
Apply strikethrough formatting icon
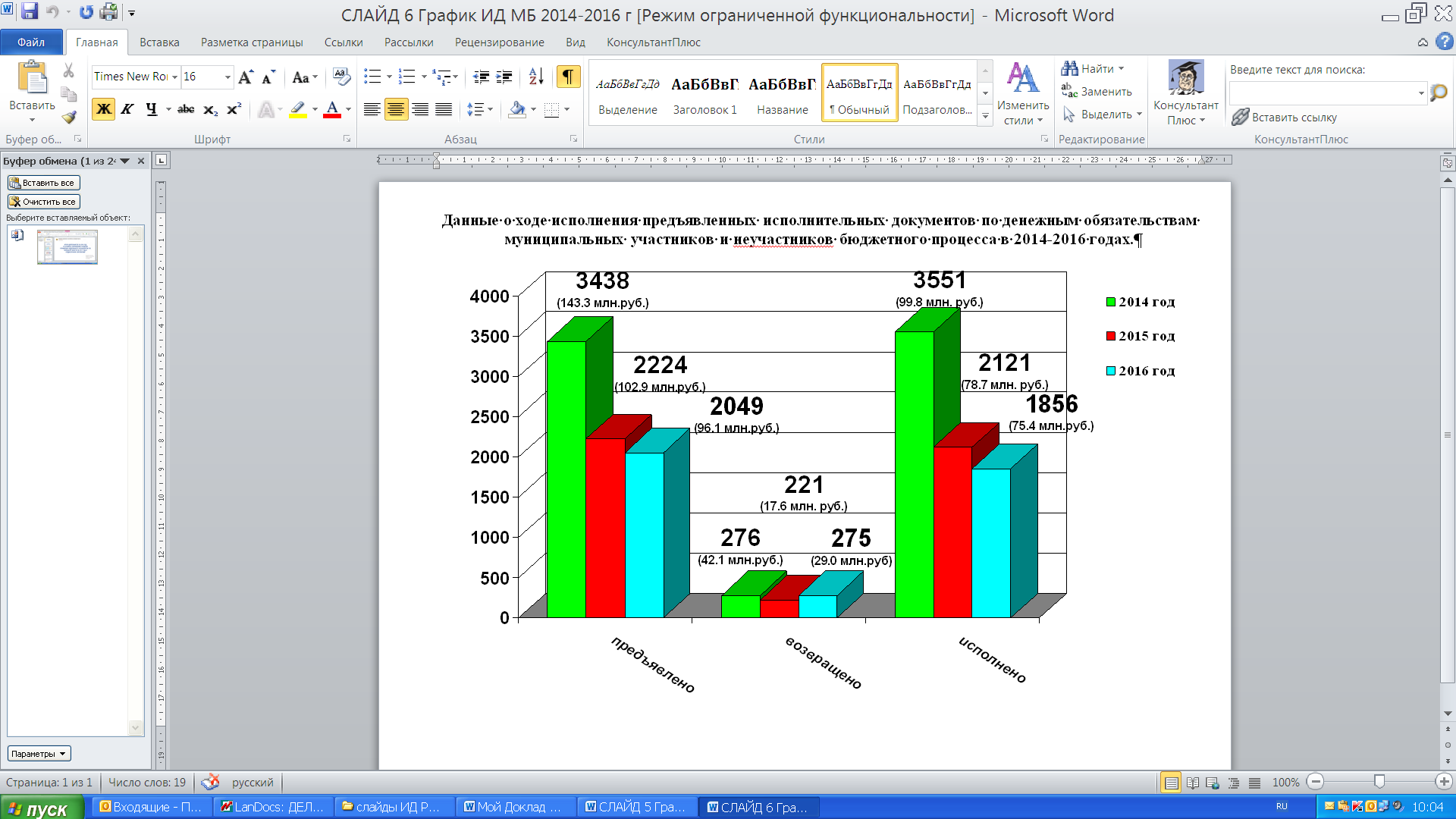186,109
